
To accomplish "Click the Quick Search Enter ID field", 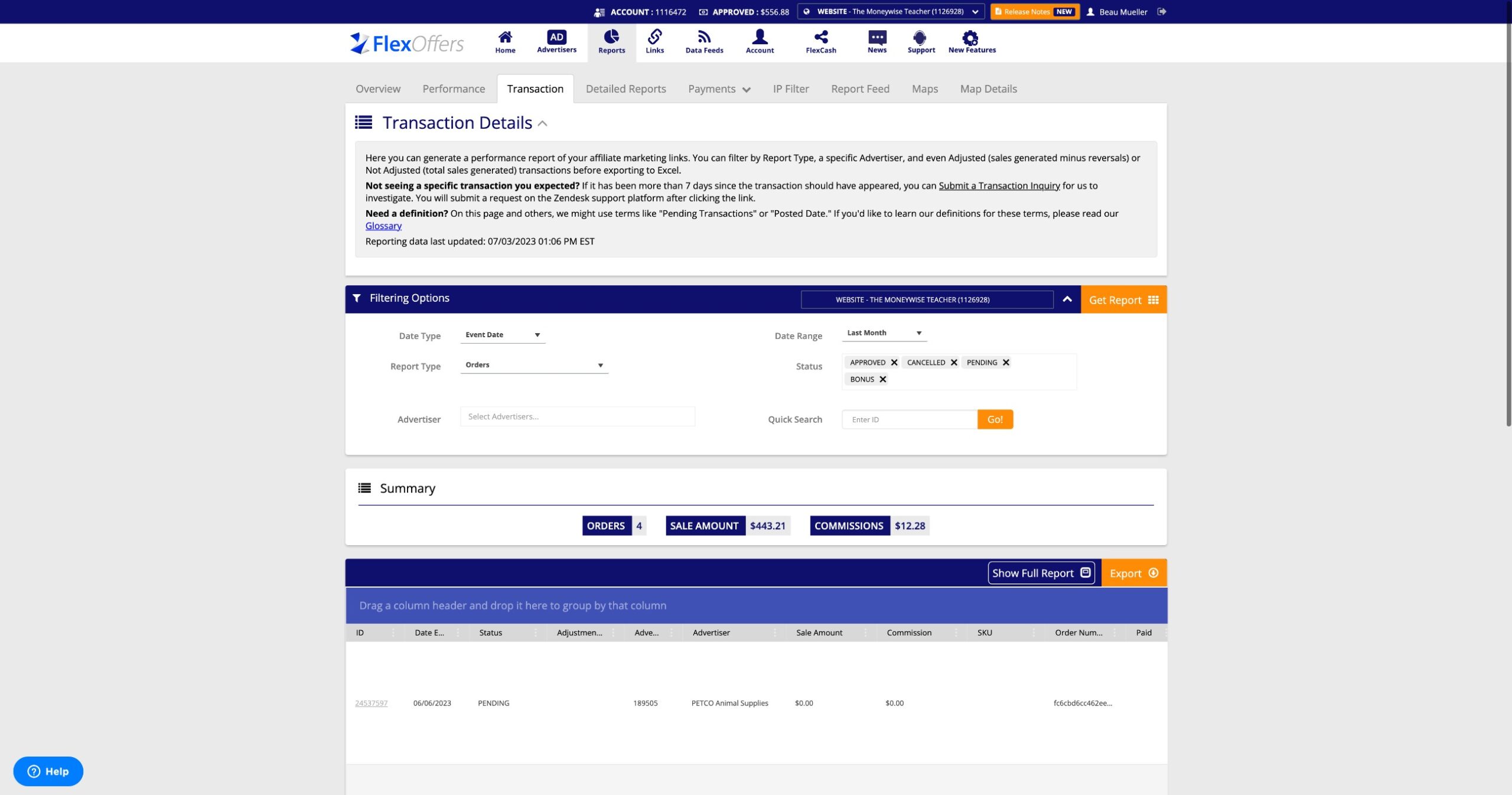I will pos(910,419).
